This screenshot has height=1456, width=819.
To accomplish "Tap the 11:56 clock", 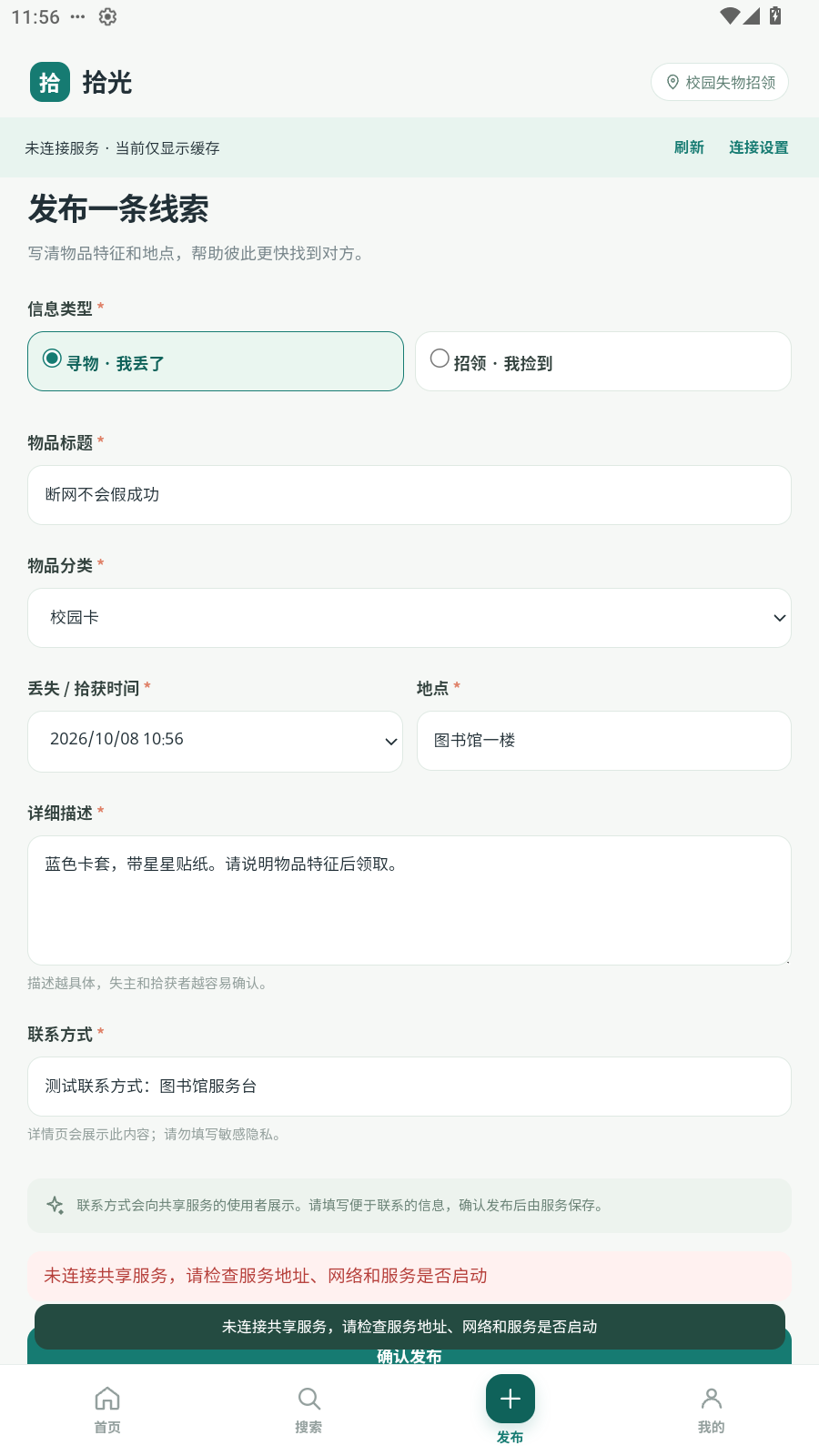I will click(35, 17).
